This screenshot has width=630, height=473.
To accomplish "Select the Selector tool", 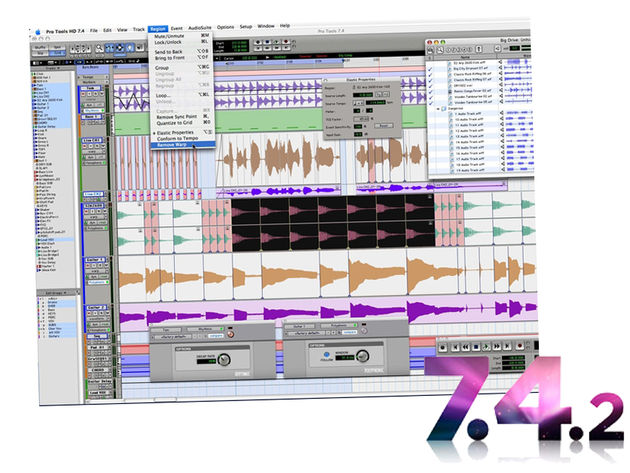I will coord(120,47).
